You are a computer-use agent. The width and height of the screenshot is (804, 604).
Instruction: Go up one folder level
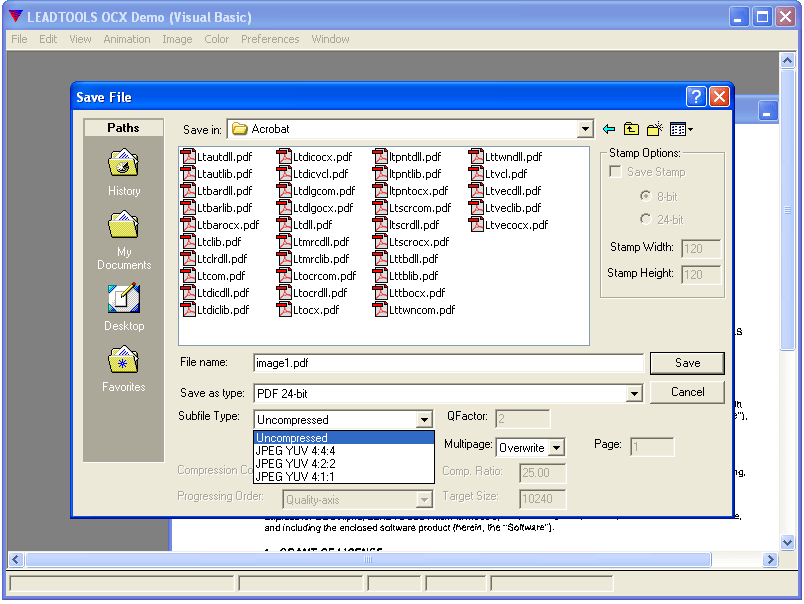[x=631, y=129]
